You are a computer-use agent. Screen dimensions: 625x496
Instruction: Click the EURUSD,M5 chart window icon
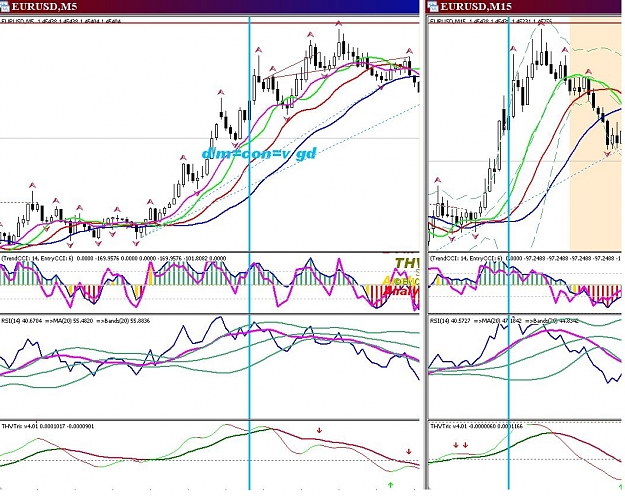(4, 6)
